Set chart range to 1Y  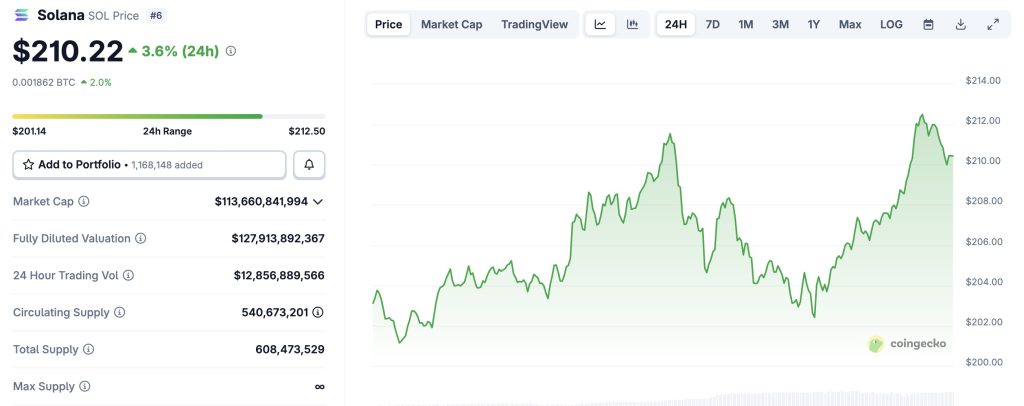(x=815, y=24)
